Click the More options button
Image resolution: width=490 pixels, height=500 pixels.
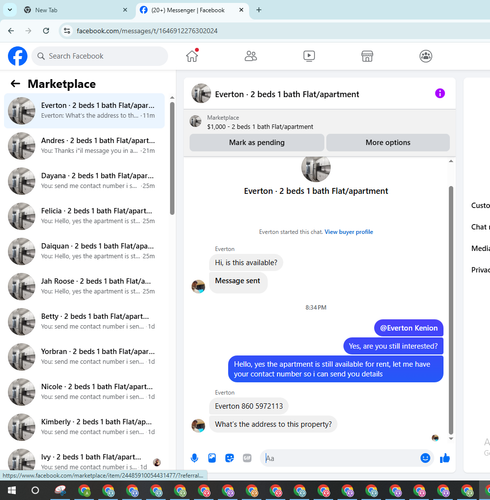[388, 142]
